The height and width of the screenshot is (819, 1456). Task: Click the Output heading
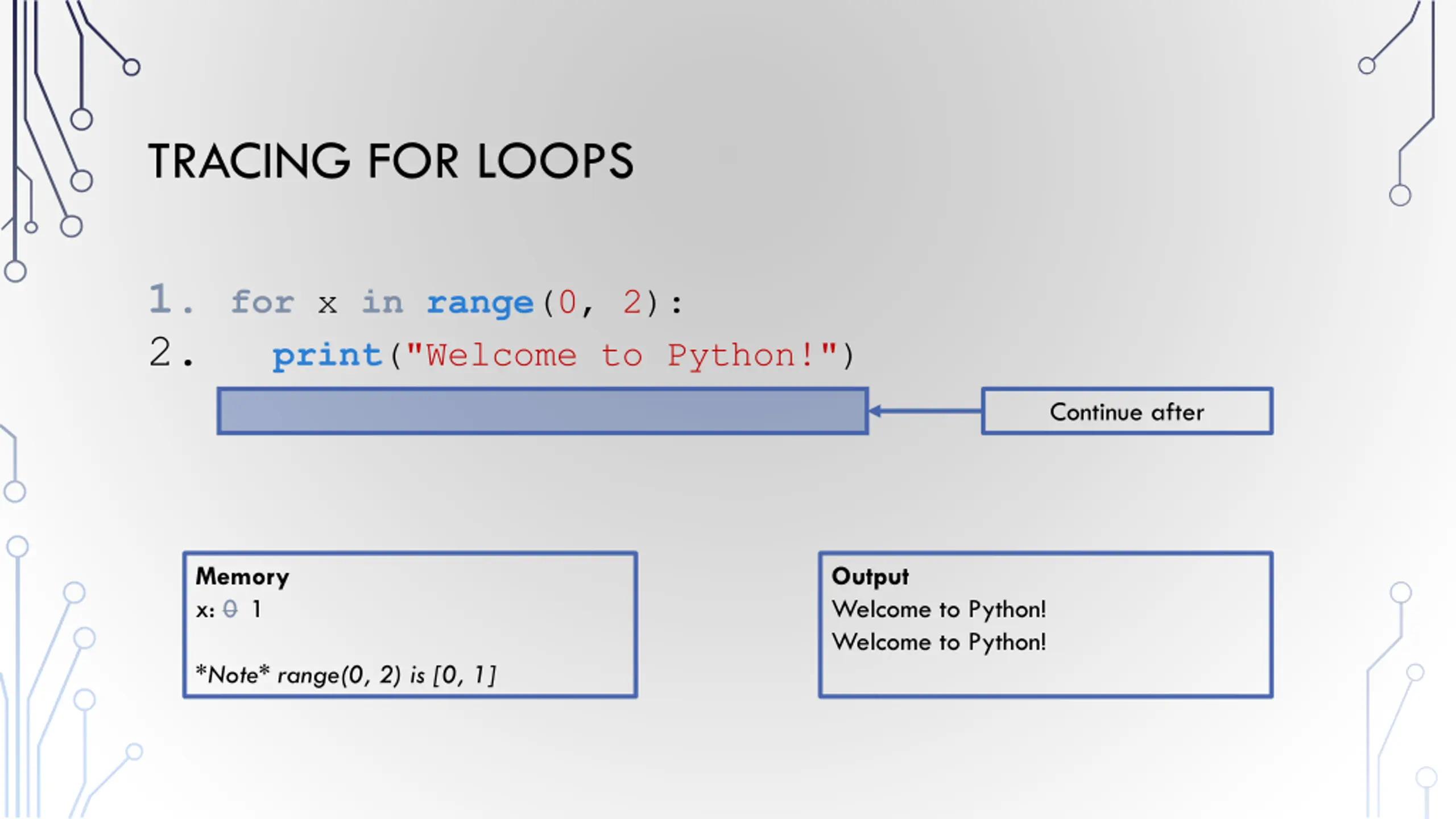(870, 577)
